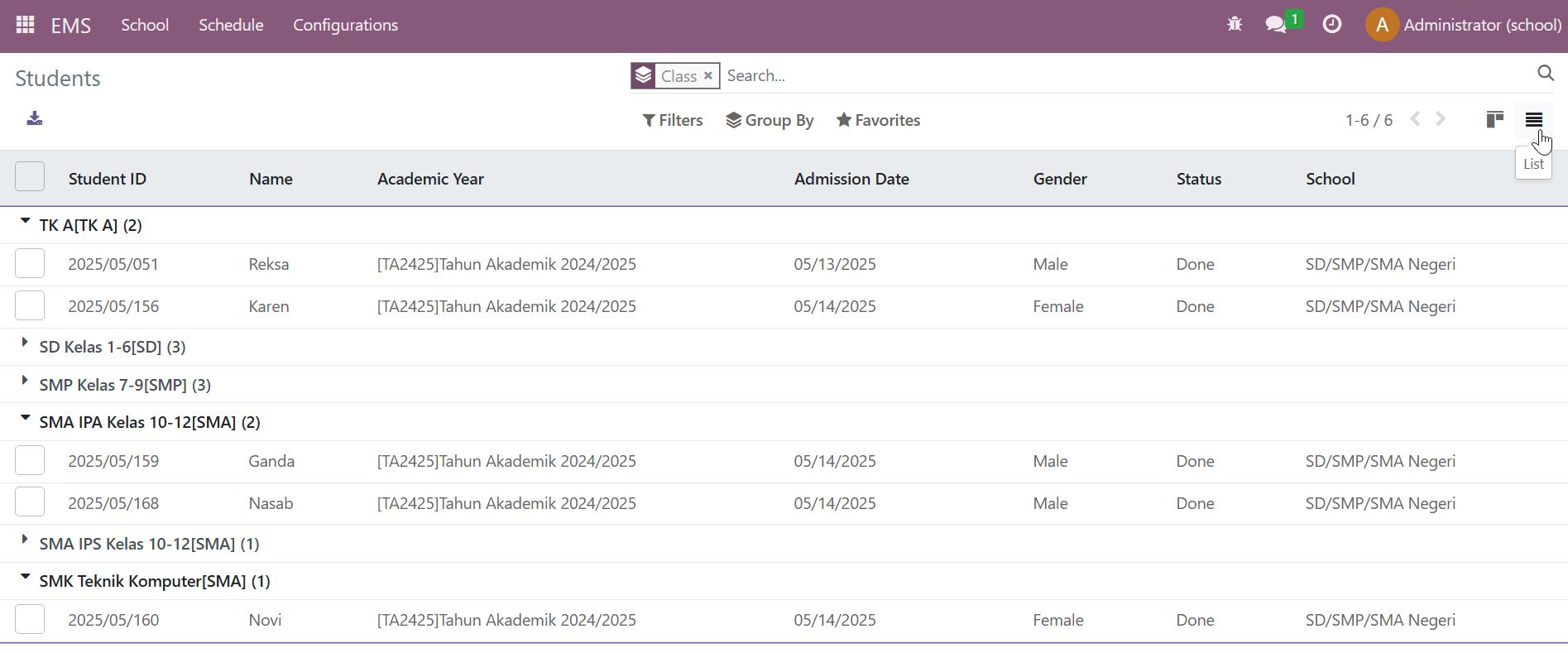
Task: Check the box for student Nasab
Action: pyautogui.click(x=30, y=502)
